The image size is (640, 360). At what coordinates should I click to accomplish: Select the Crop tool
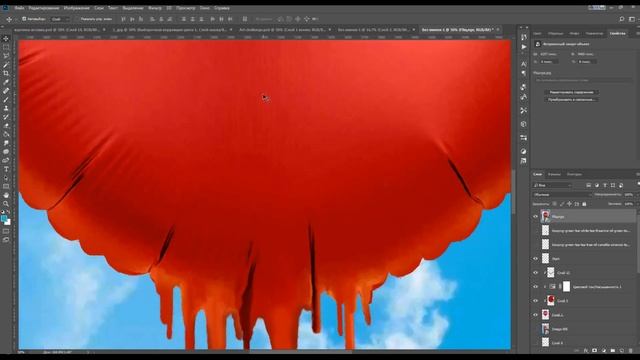[6, 73]
